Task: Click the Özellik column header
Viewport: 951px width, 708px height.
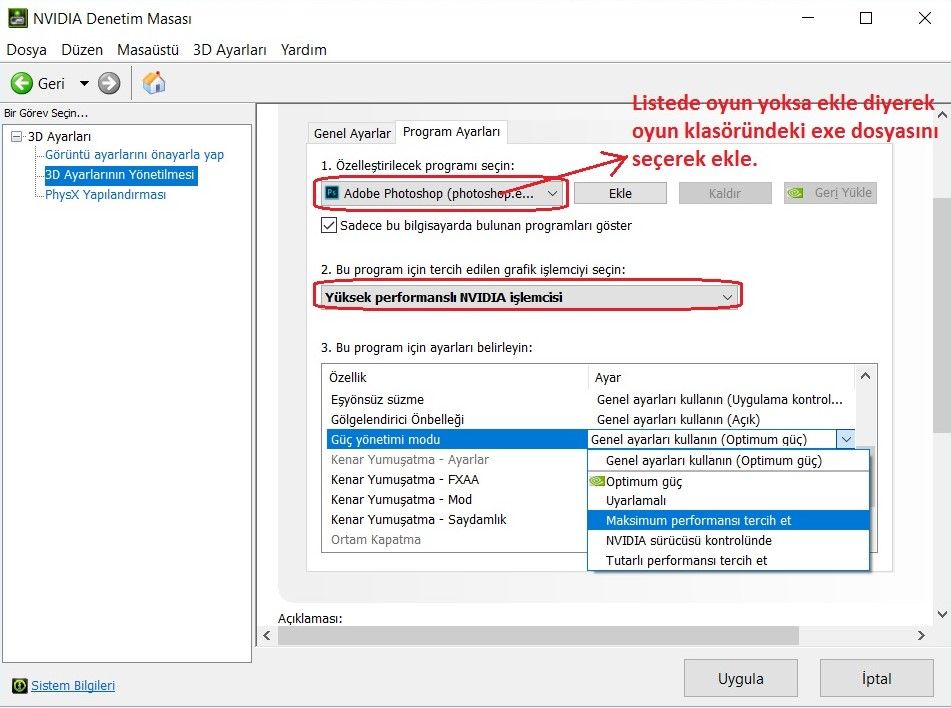Action: (455, 377)
